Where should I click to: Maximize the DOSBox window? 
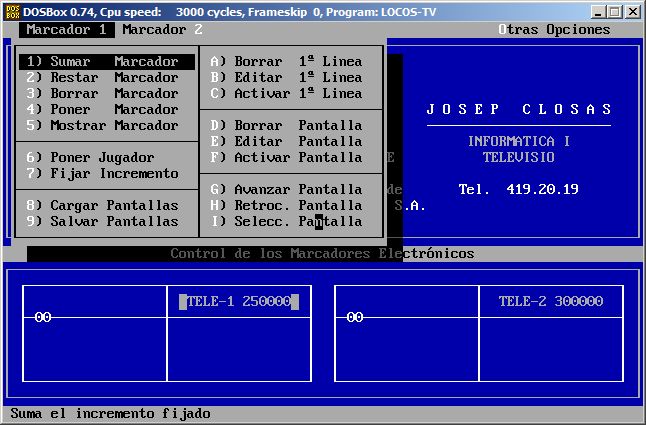point(614,11)
